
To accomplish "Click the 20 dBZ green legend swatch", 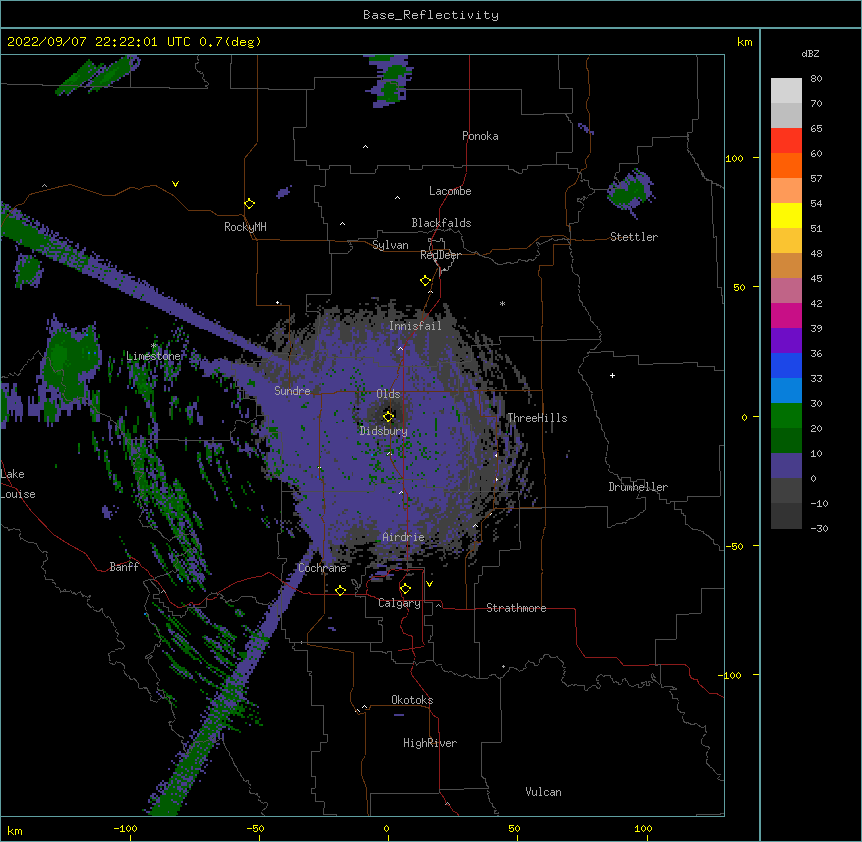I will pyautogui.click(x=786, y=415).
